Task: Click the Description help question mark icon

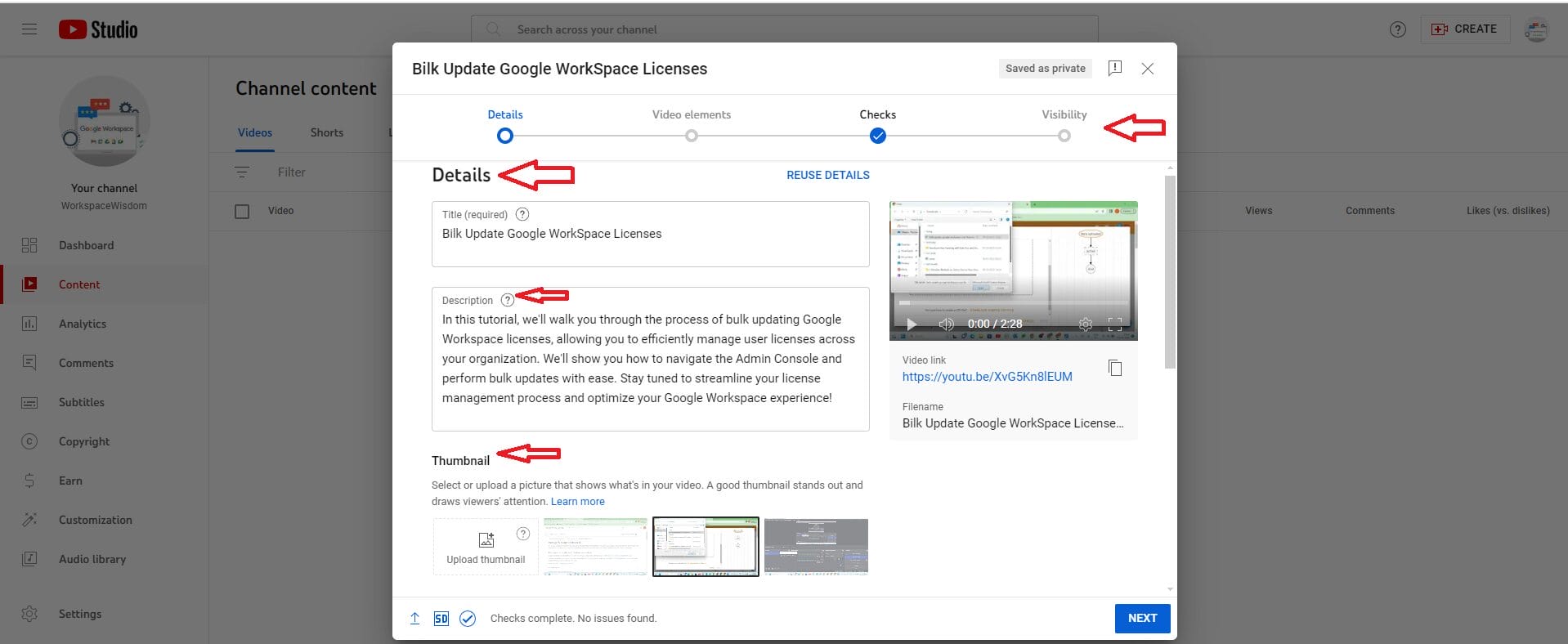Action: (507, 300)
